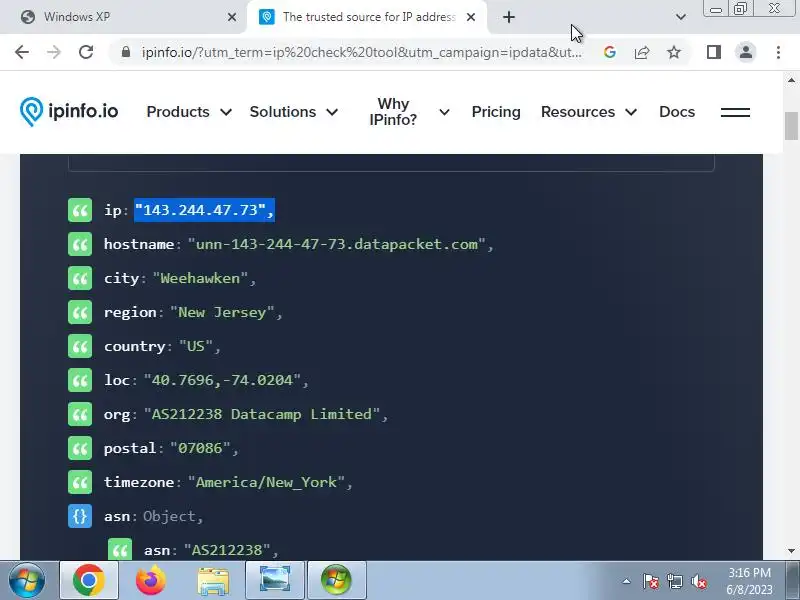Screen dimensions: 800x600
Task: Open the Windows Start menu
Action: point(27,580)
